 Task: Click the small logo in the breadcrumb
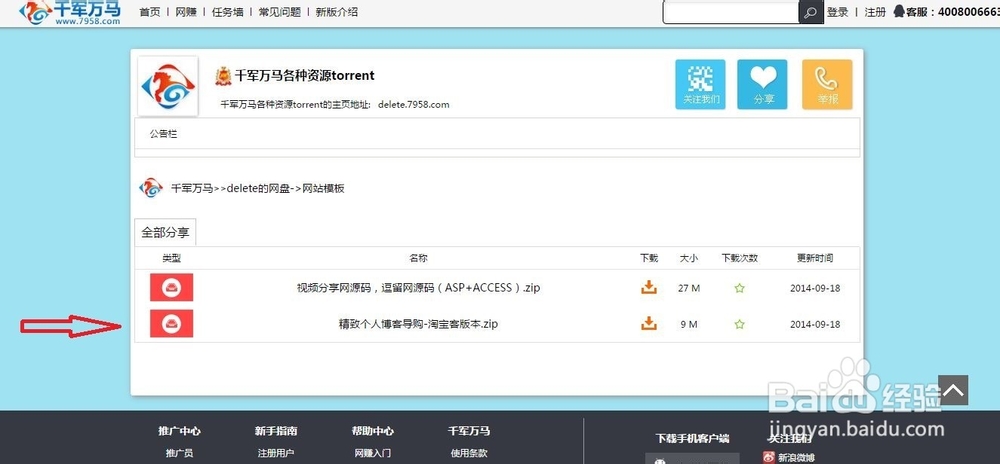151,188
